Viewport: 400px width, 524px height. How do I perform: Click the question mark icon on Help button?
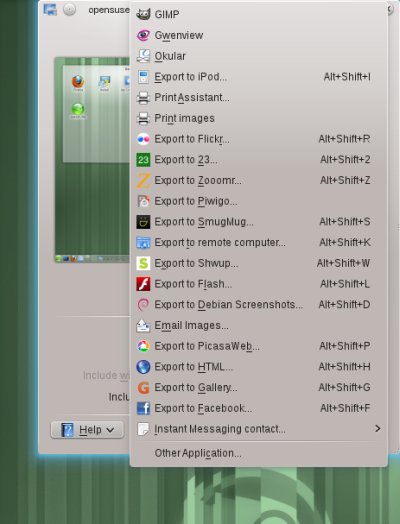click(67, 430)
